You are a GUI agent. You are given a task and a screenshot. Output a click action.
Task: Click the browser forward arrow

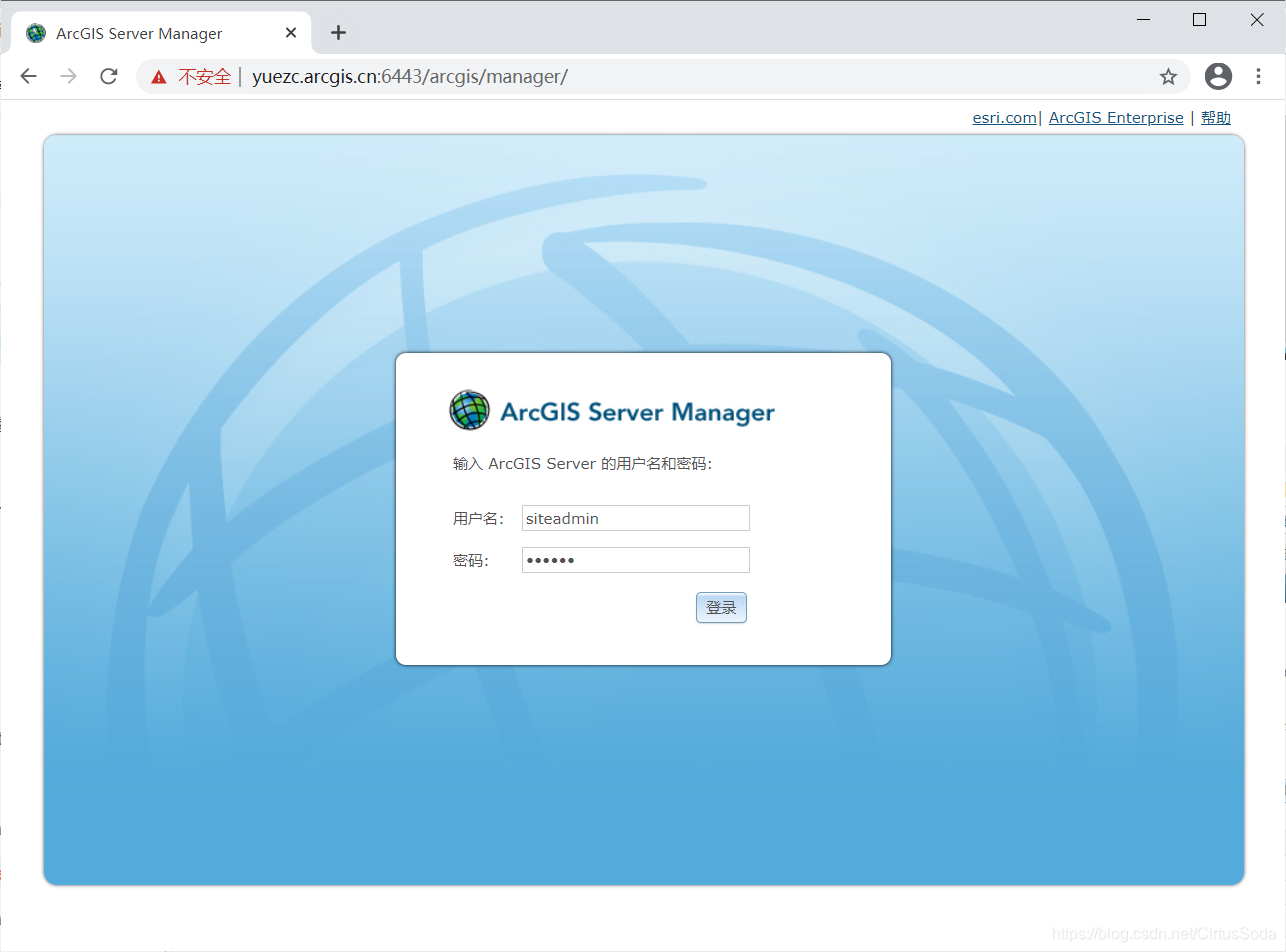click(68, 76)
